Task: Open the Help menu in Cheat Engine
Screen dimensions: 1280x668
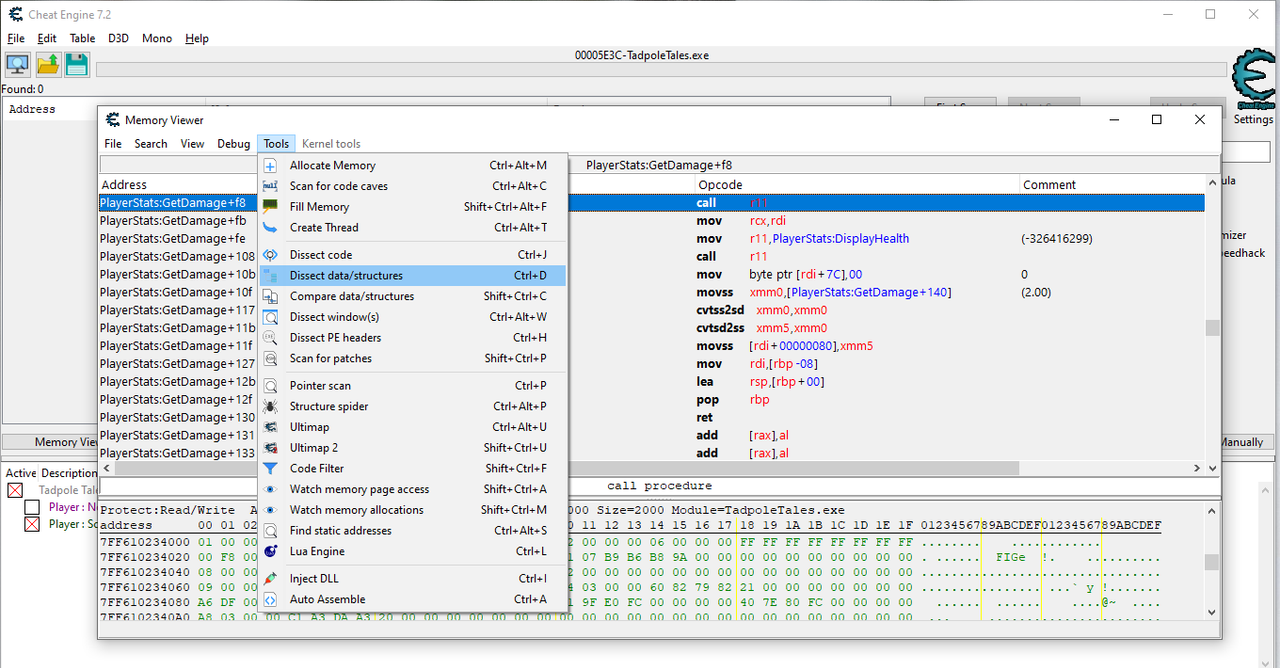Action: tap(197, 38)
